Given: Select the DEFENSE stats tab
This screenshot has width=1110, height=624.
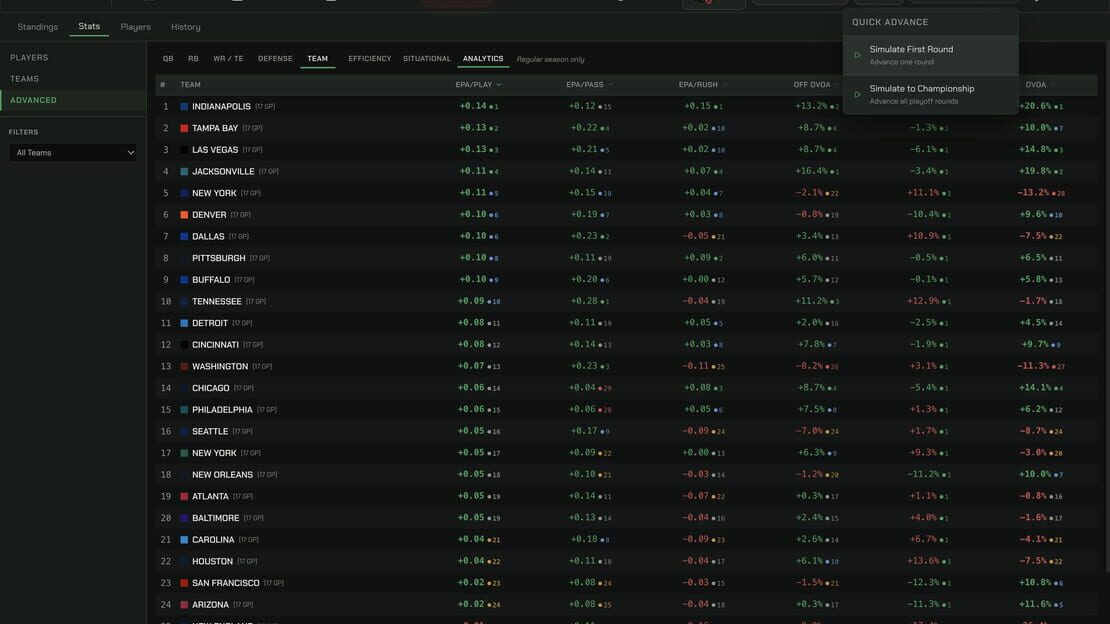Looking at the screenshot, I should click(275, 59).
